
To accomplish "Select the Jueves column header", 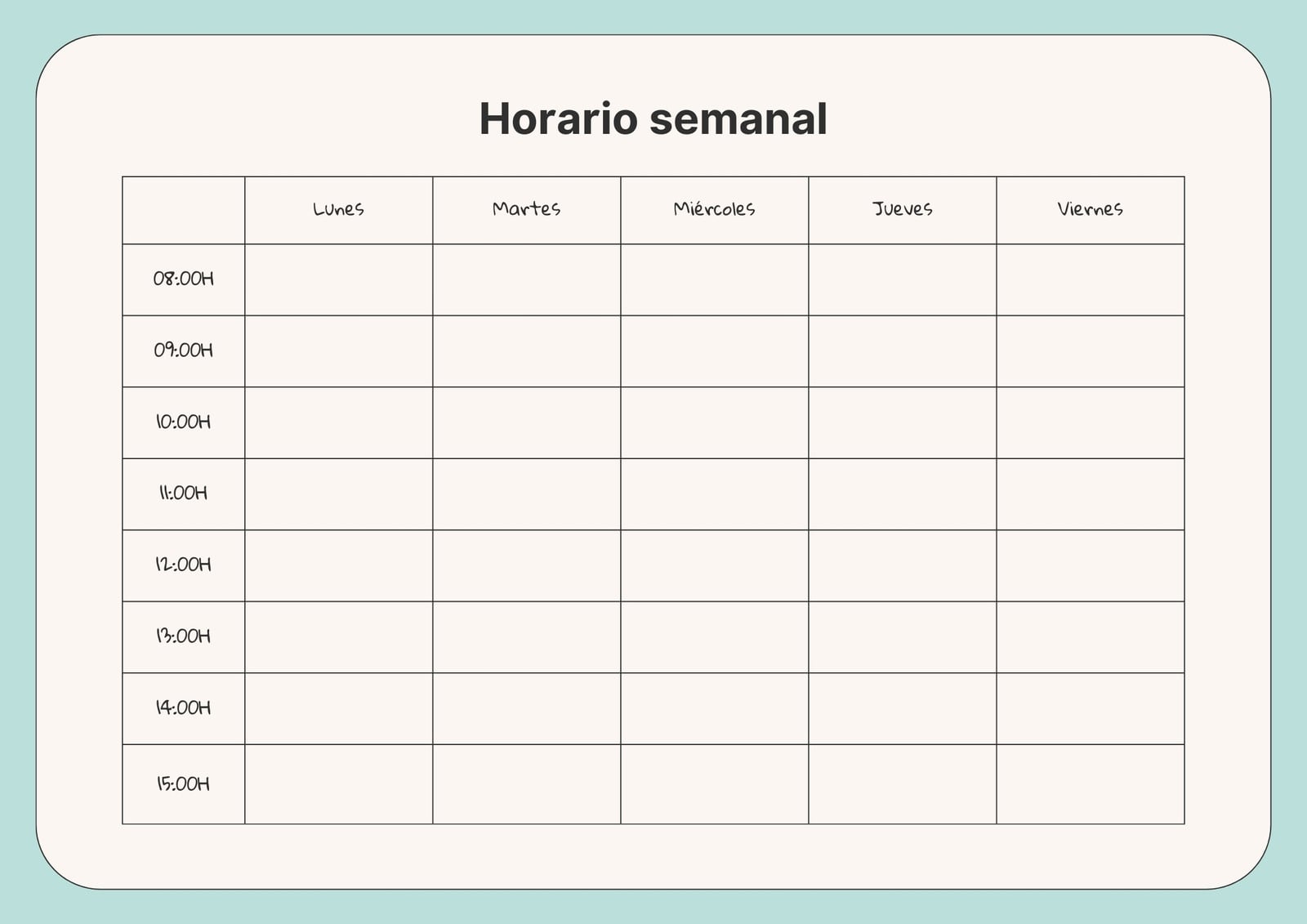I will pos(902,209).
